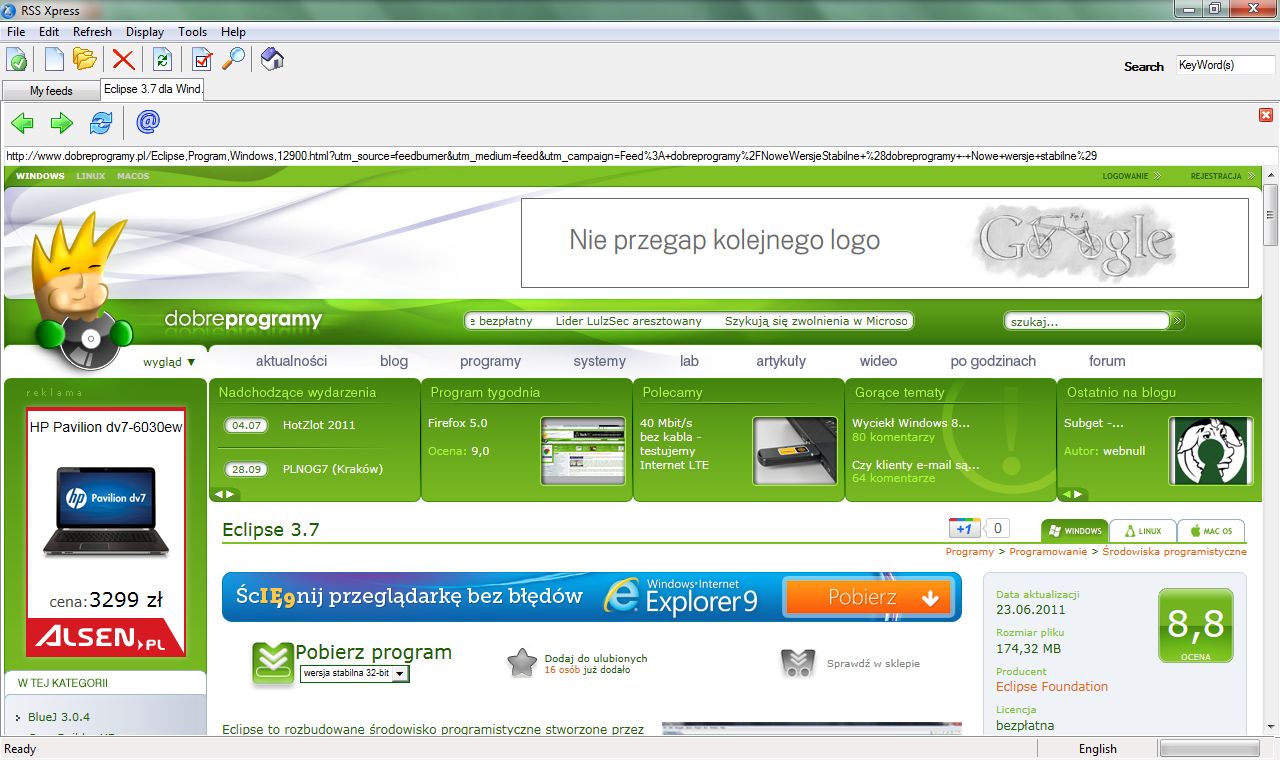Screen dimensions: 1280x760
Task: Click the Wyciekł Windows 8... topic
Action: pos(911,423)
